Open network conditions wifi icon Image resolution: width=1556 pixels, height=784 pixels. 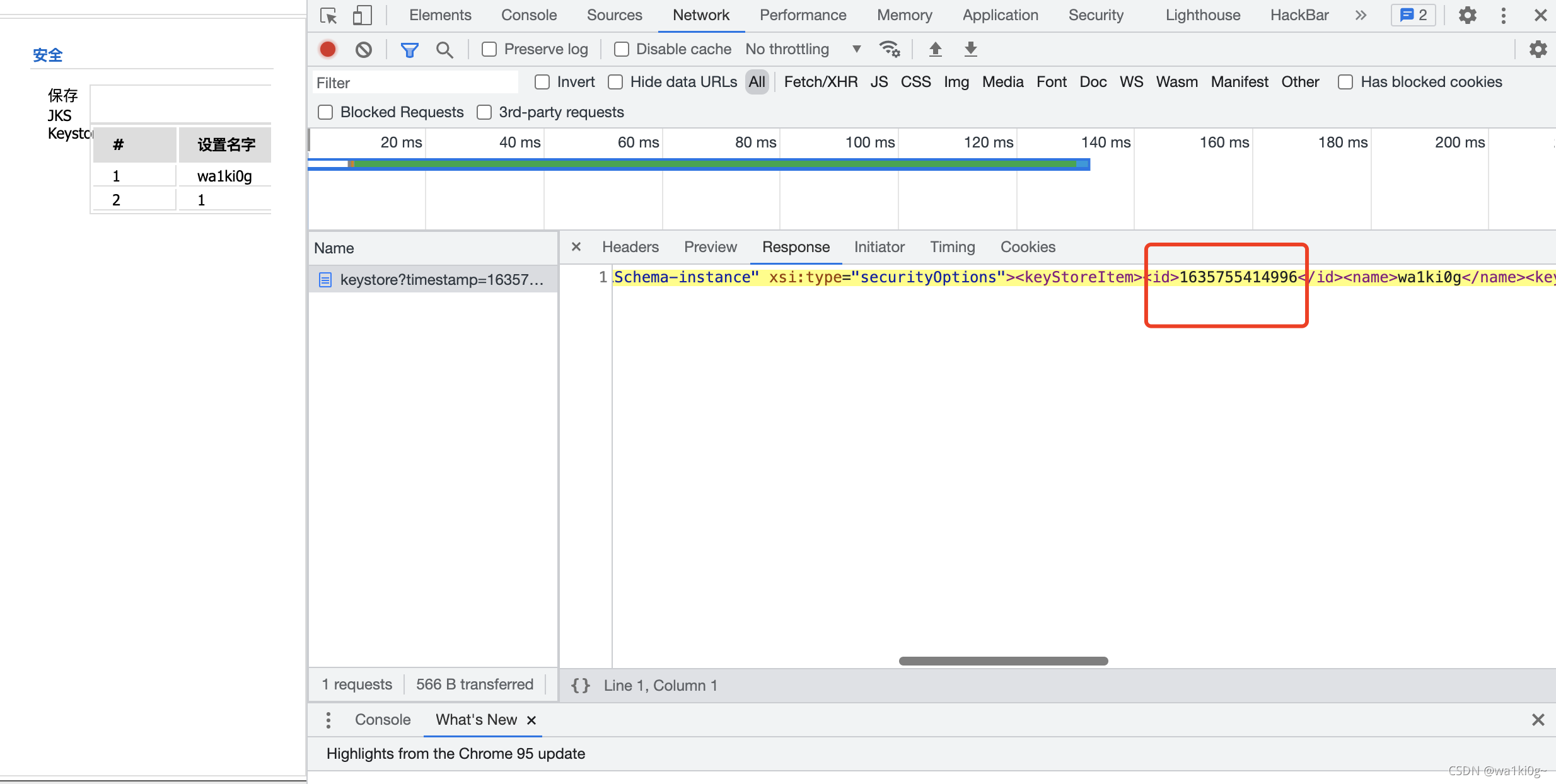tap(890, 49)
